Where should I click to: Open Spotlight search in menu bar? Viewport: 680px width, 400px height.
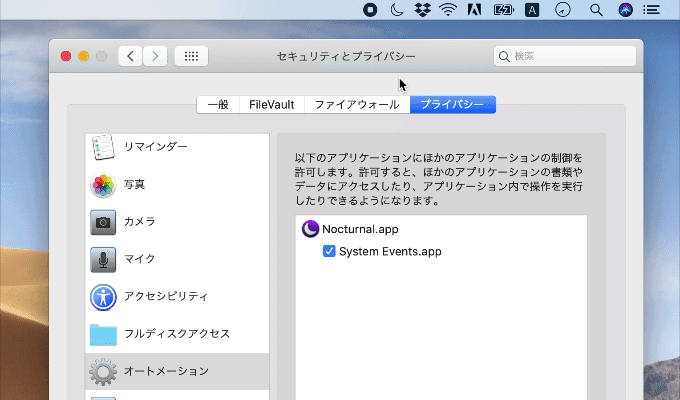[x=596, y=10]
